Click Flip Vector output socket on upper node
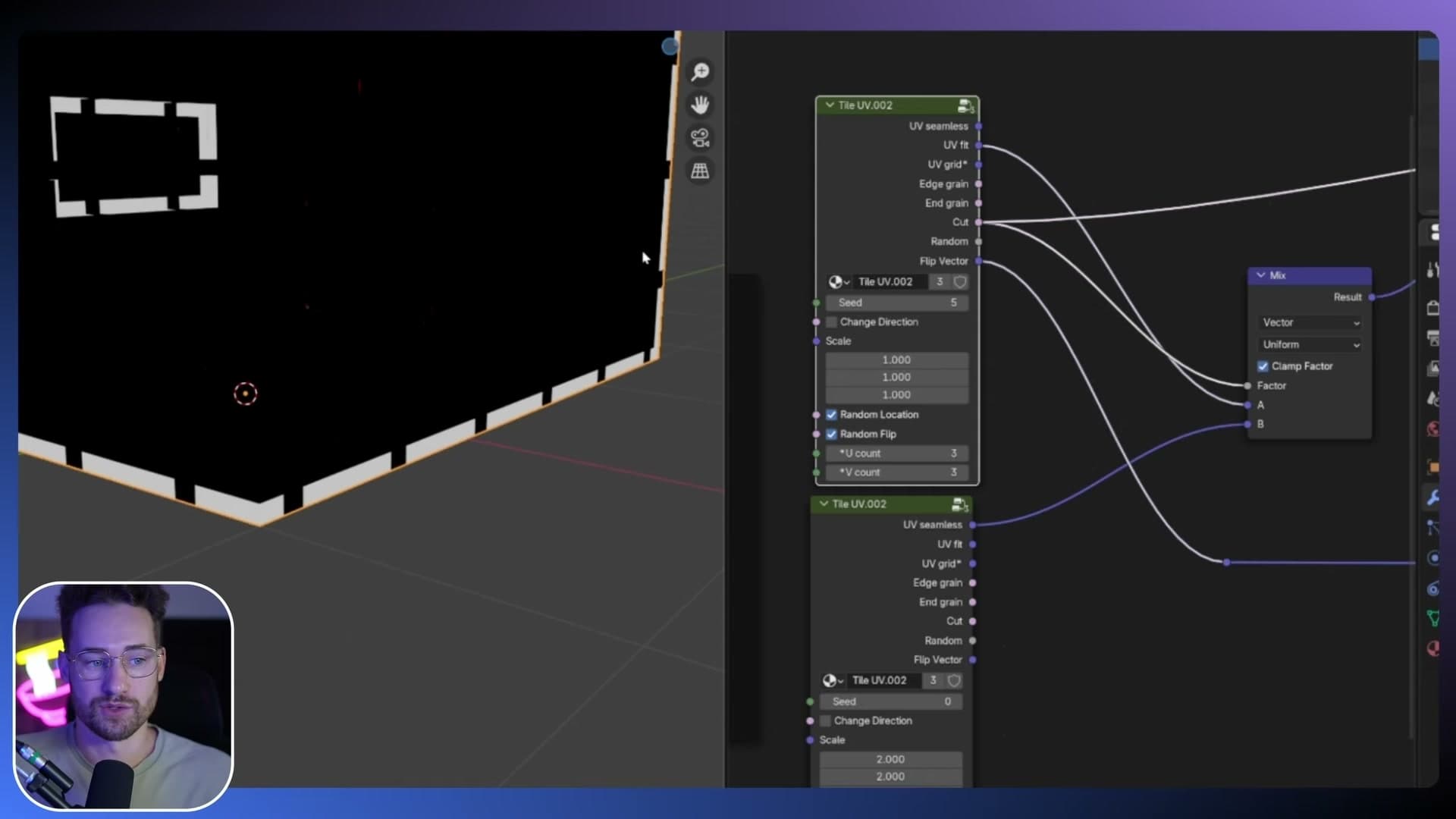Screen dimensions: 1456x819 tap(979, 262)
